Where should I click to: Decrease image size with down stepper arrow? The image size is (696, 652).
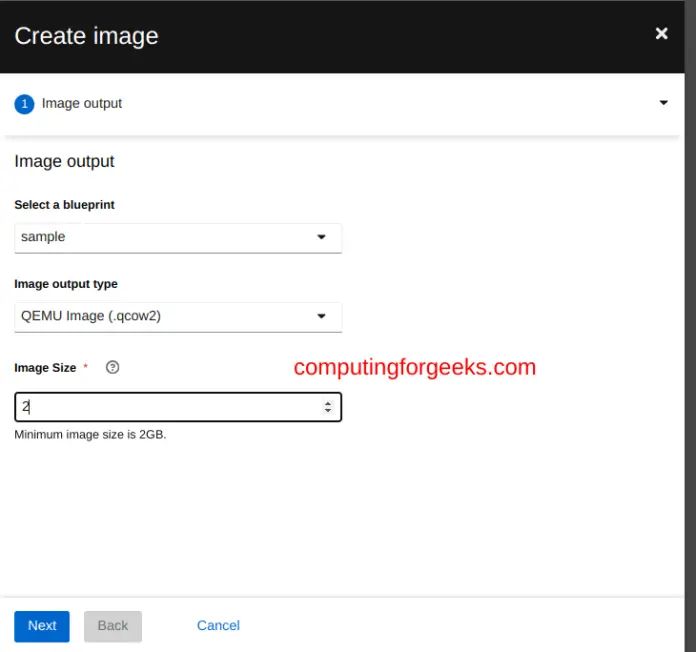click(328, 411)
